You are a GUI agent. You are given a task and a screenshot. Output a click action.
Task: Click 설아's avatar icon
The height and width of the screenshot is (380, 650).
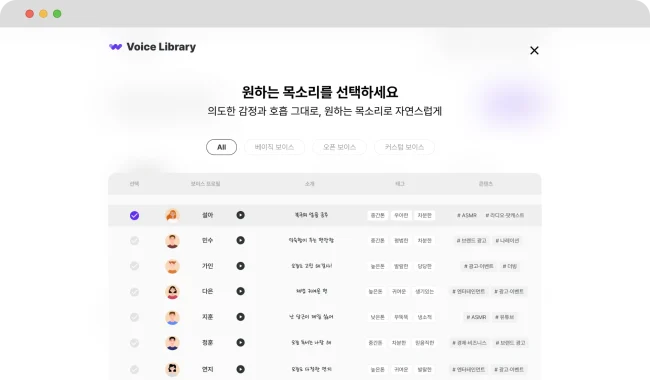point(172,215)
